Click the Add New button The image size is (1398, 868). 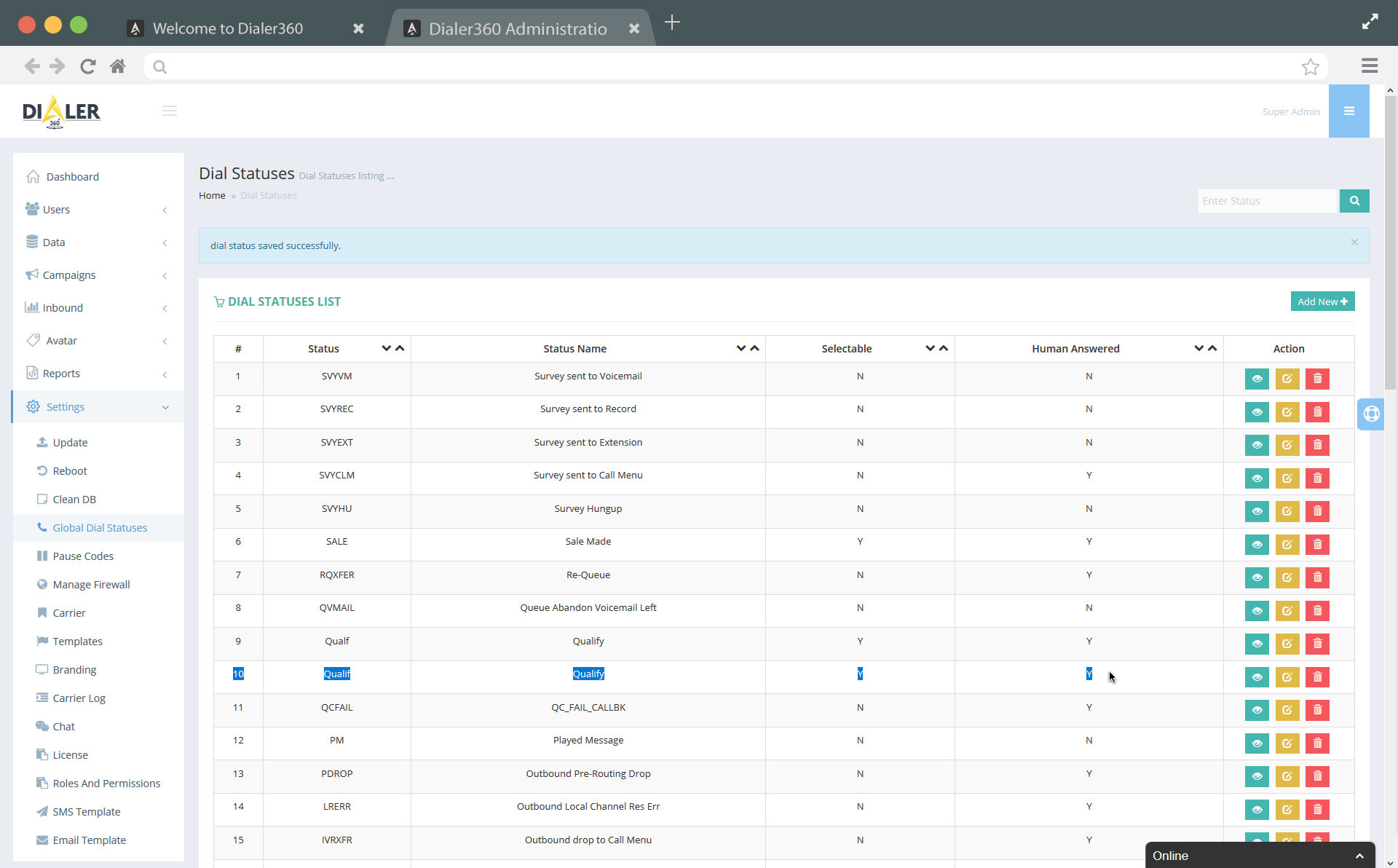tap(1322, 301)
